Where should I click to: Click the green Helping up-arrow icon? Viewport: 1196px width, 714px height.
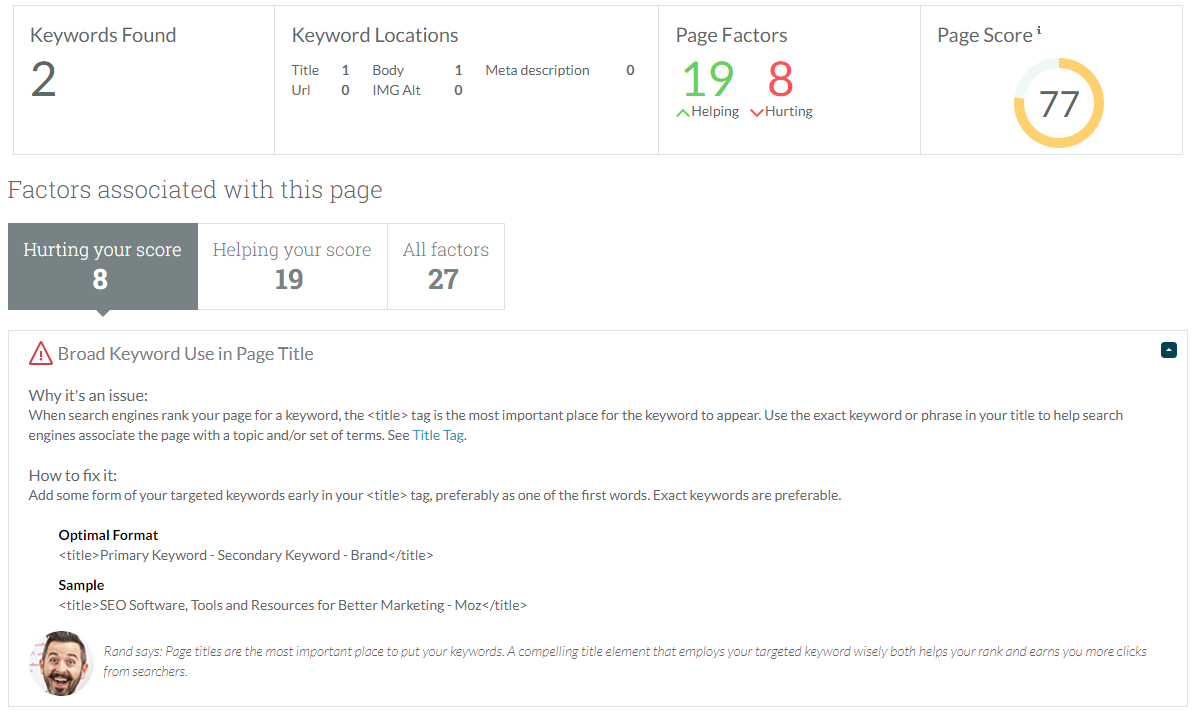pyautogui.click(x=683, y=113)
